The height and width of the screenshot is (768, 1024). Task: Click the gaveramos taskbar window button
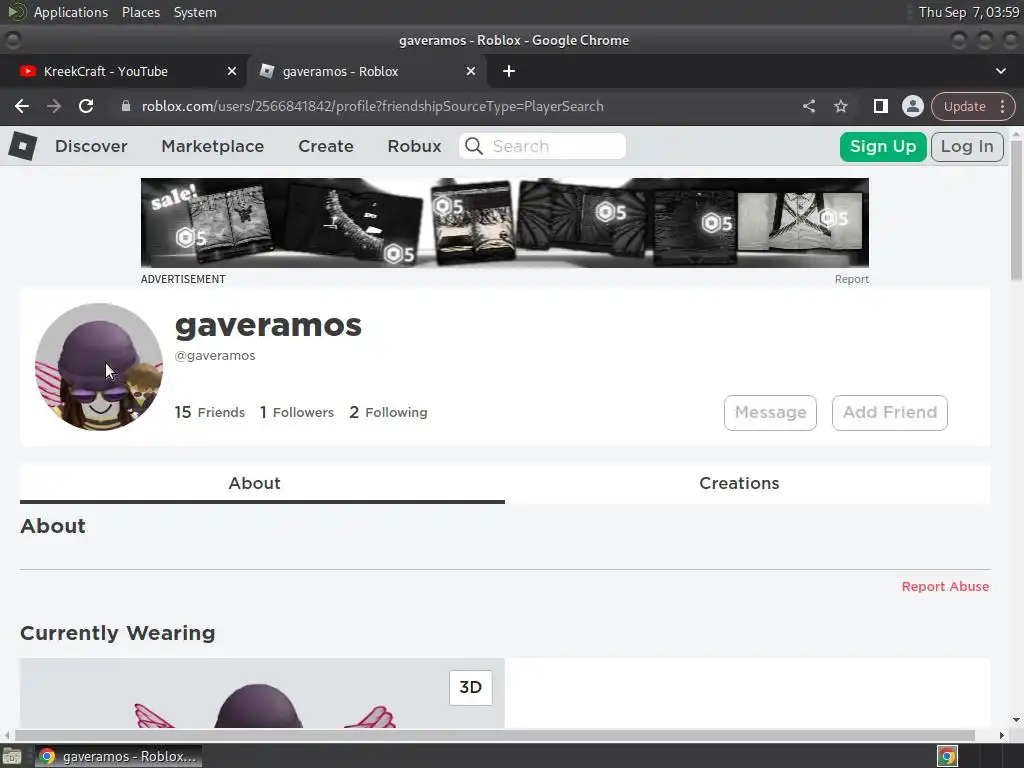(x=118, y=756)
